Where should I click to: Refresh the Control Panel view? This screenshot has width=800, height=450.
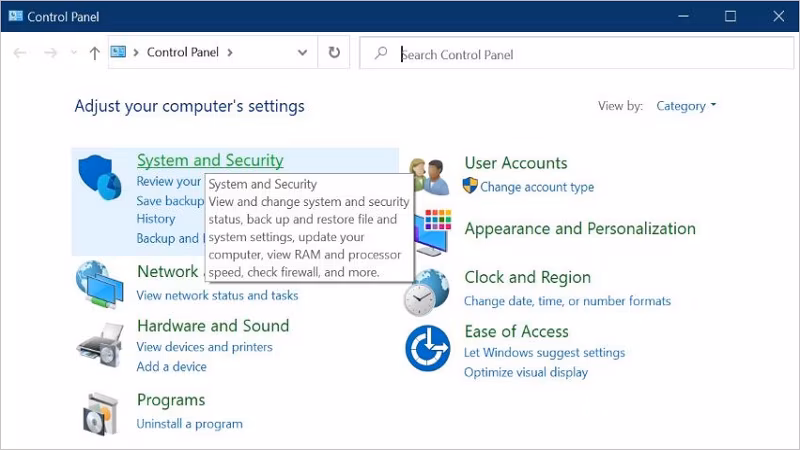(x=334, y=53)
